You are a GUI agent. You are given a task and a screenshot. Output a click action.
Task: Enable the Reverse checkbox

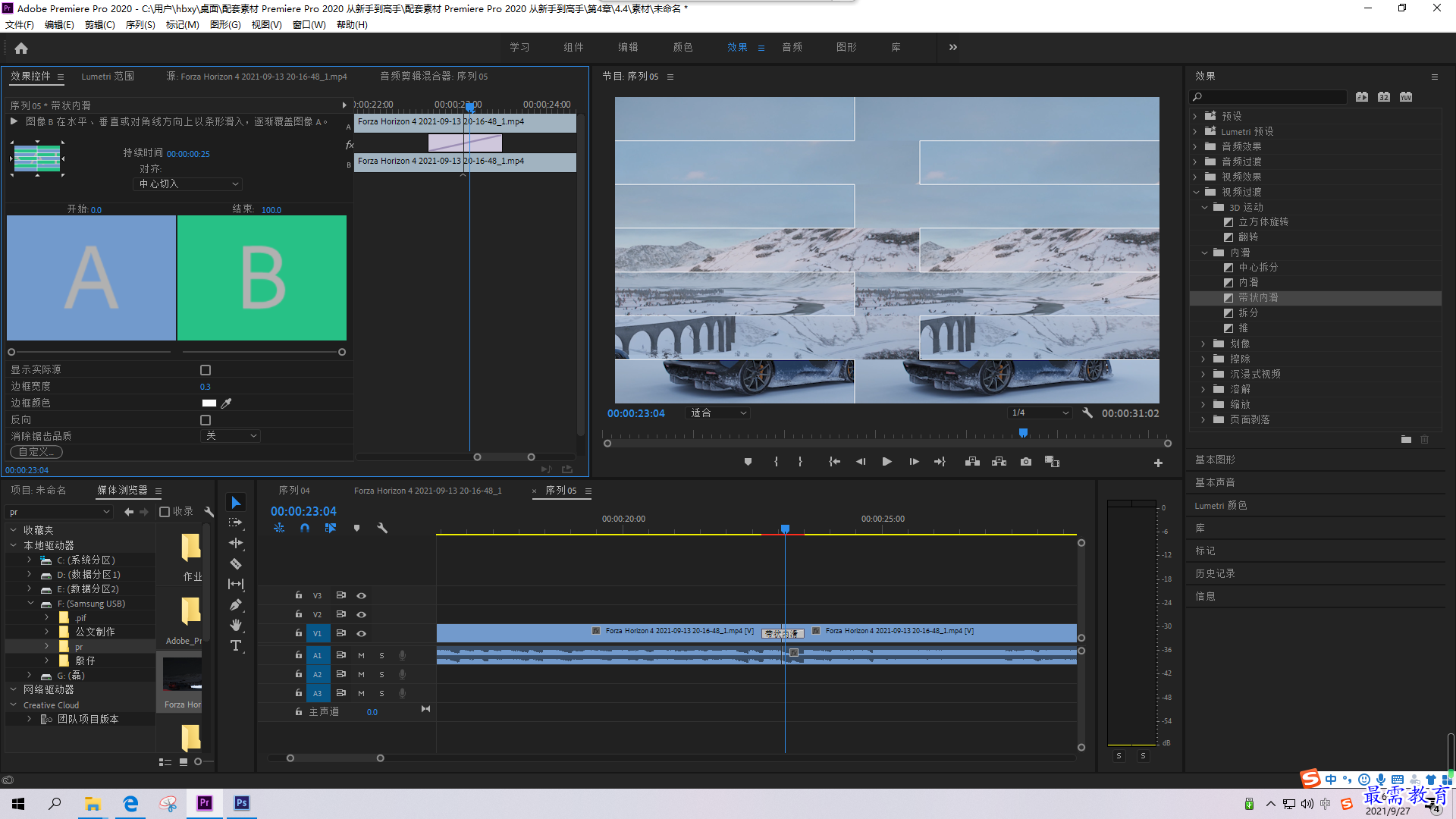click(206, 420)
